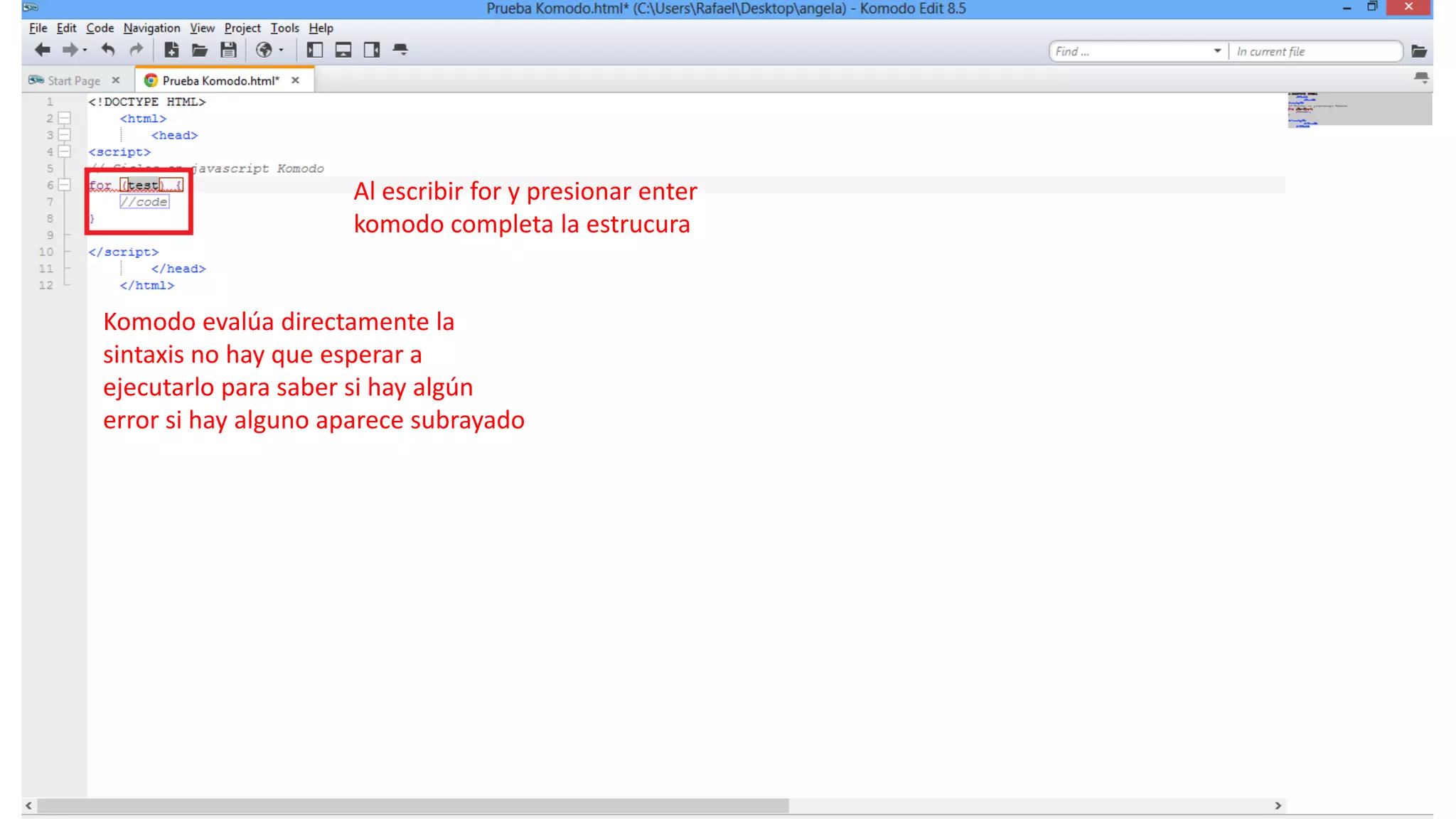Open the Navigation menu
Screen dimensions: 1456x819
click(x=151, y=28)
